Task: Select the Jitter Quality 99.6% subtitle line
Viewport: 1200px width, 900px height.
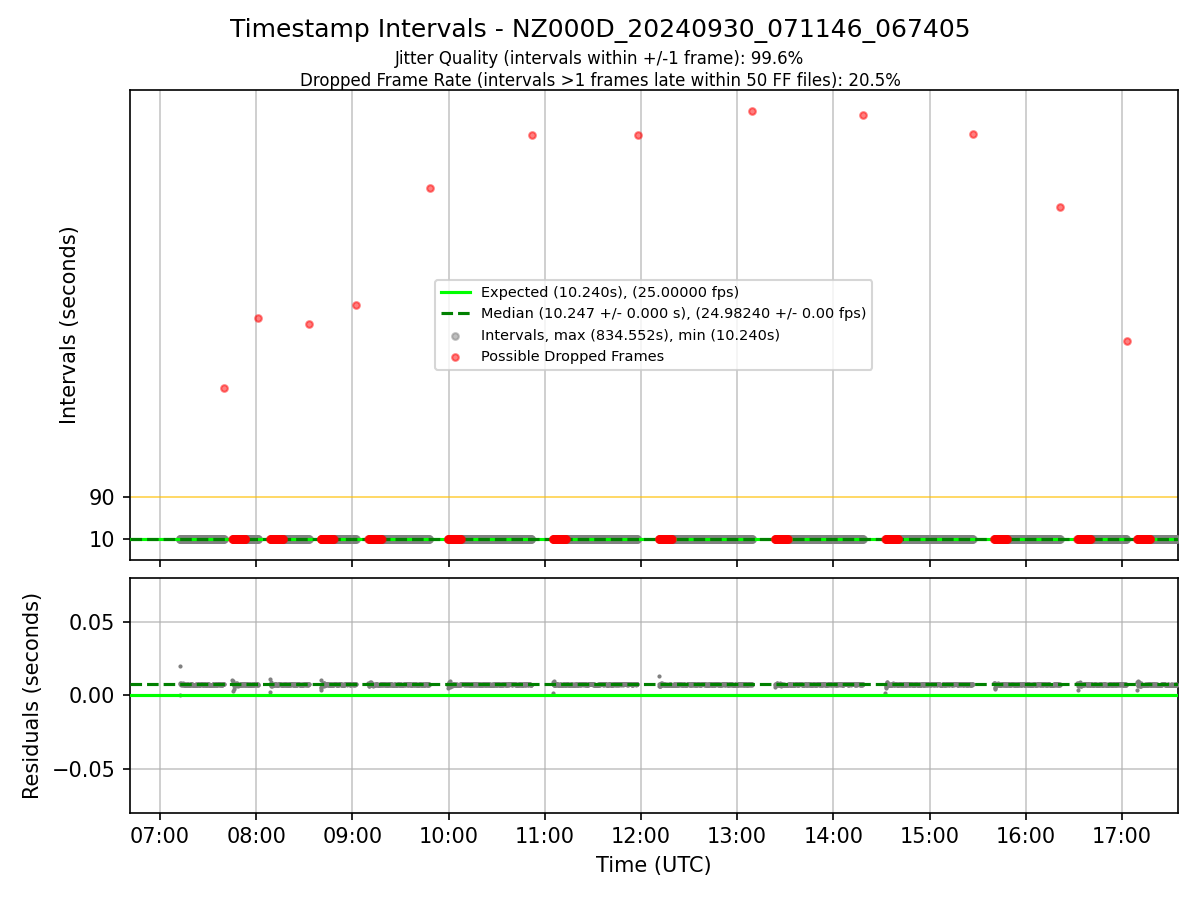Action: point(599,58)
